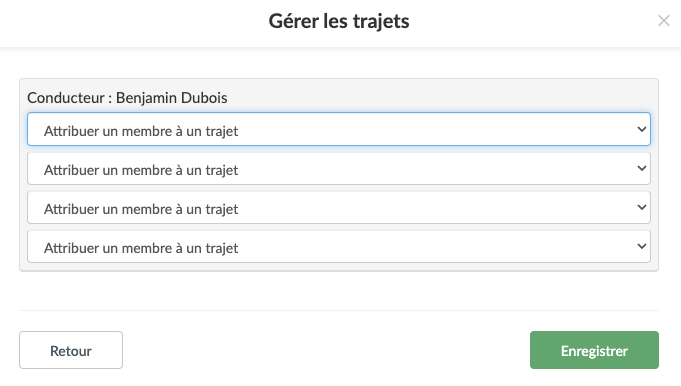This screenshot has width=681, height=386.
Task: Click placeholder text inside the bottom dropdown
Action: point(141,248)
